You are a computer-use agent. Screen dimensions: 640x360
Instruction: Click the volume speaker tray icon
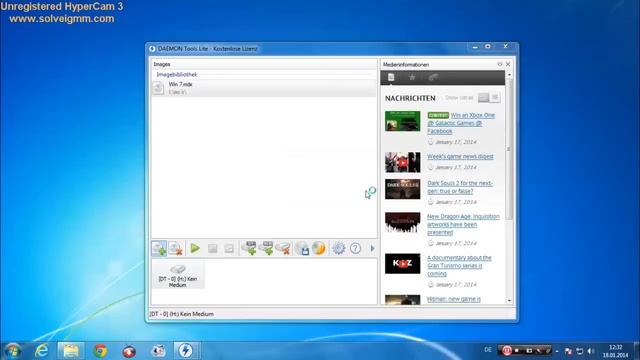click(590, 351)
